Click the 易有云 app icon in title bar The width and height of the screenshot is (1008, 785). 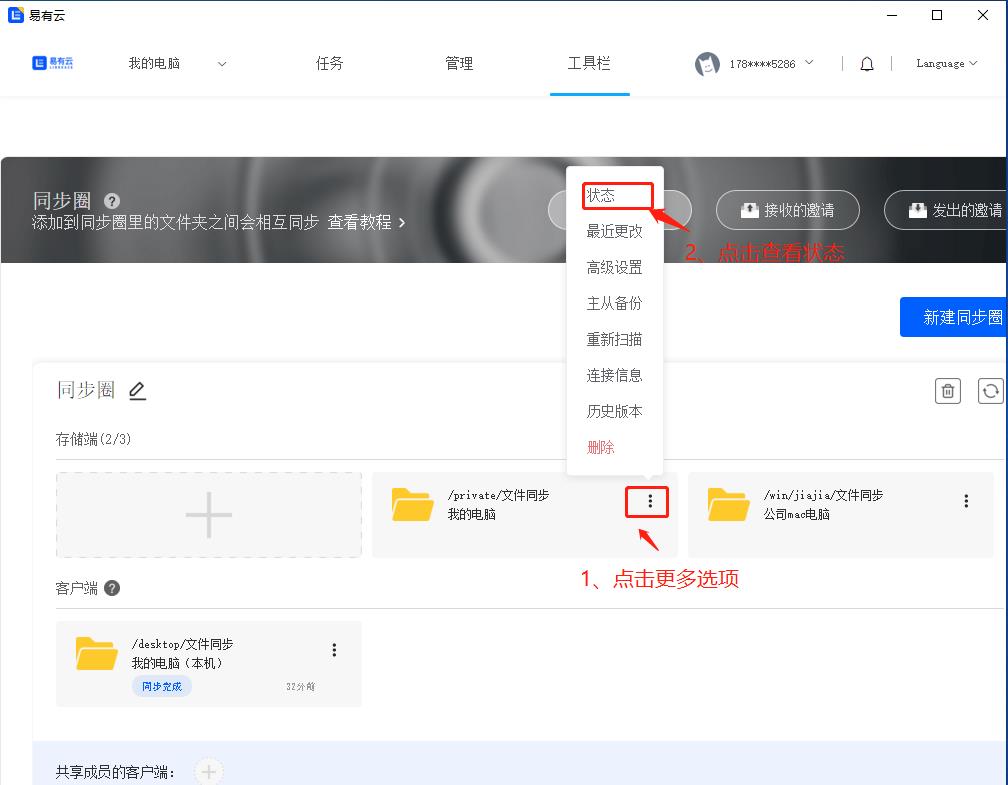point(16,15)
